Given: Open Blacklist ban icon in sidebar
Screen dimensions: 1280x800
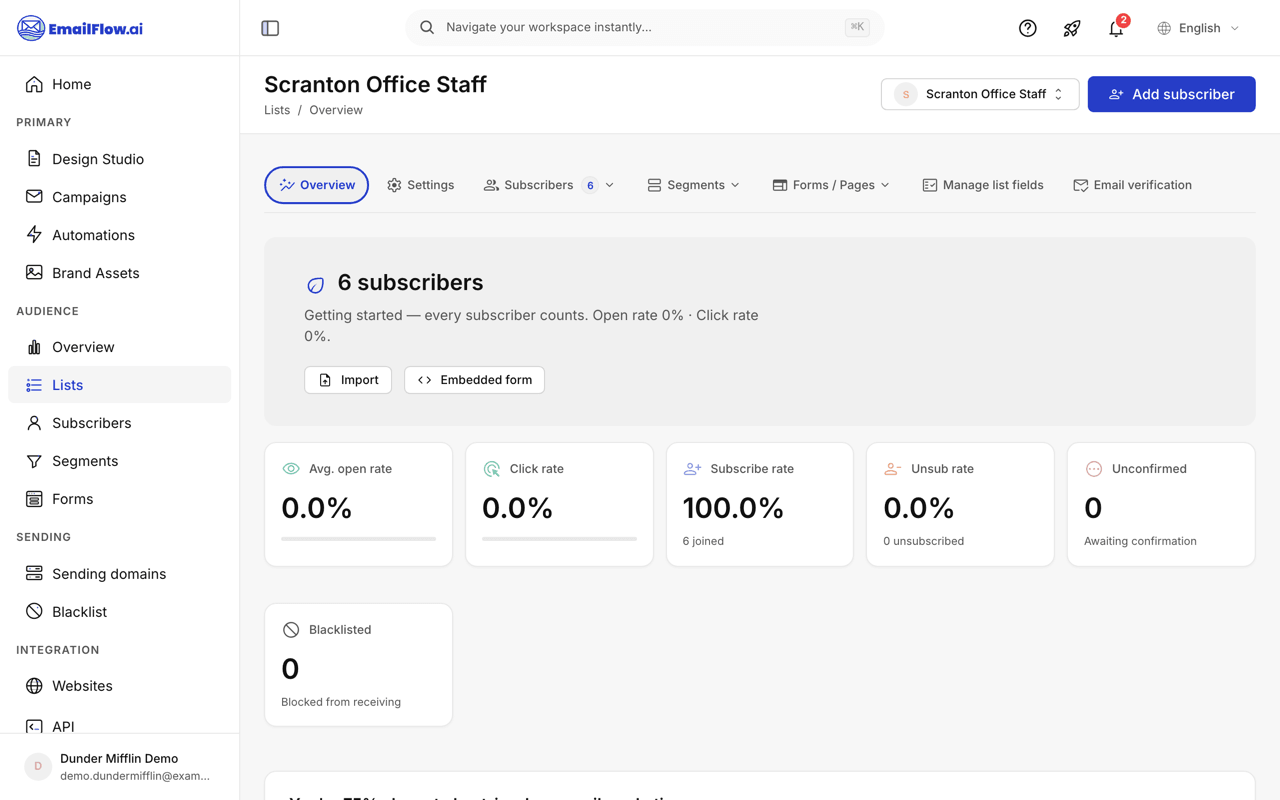Looking at the screenshot, I should [34, 612].
